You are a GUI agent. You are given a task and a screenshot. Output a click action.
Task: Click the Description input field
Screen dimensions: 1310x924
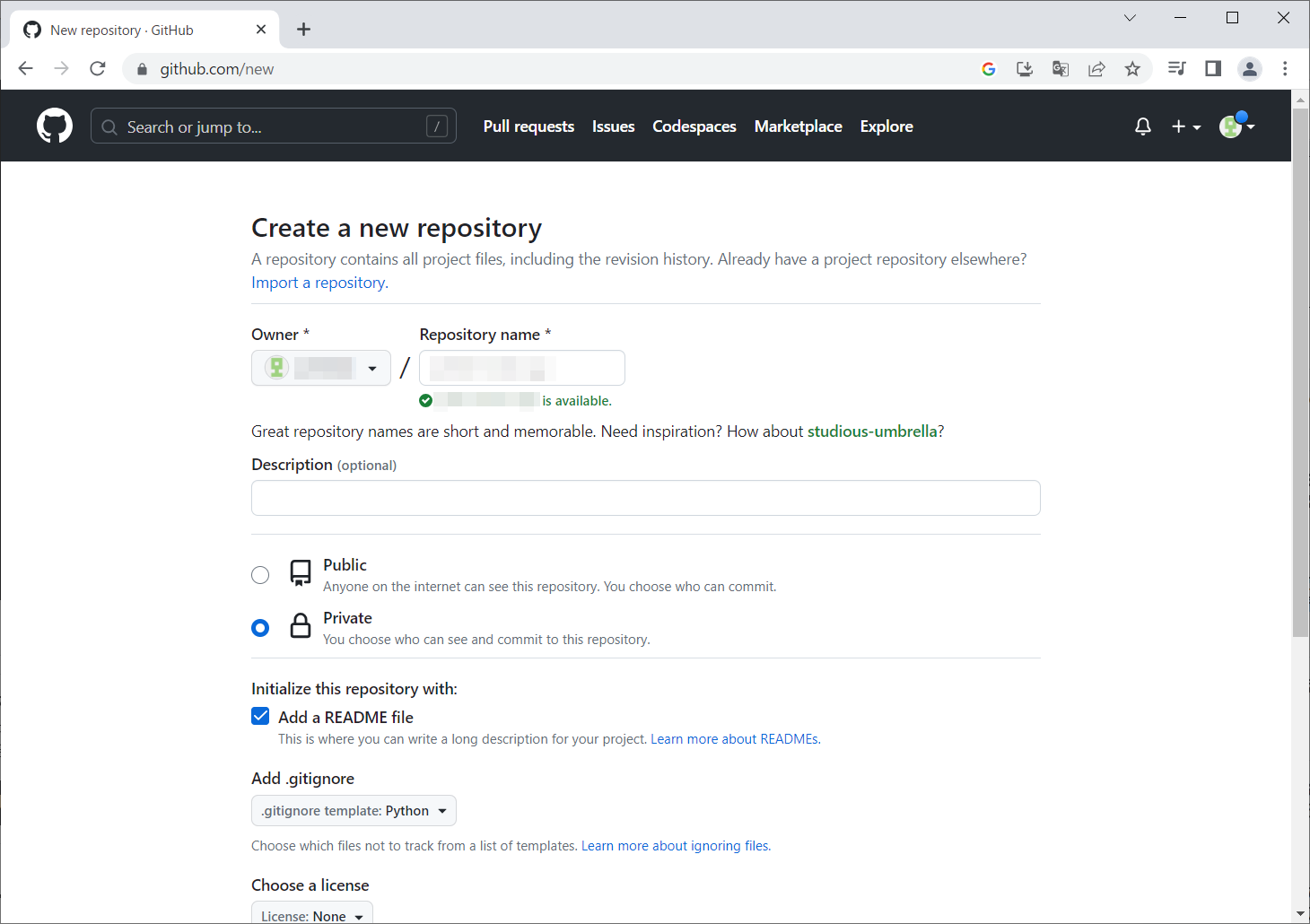645,498
